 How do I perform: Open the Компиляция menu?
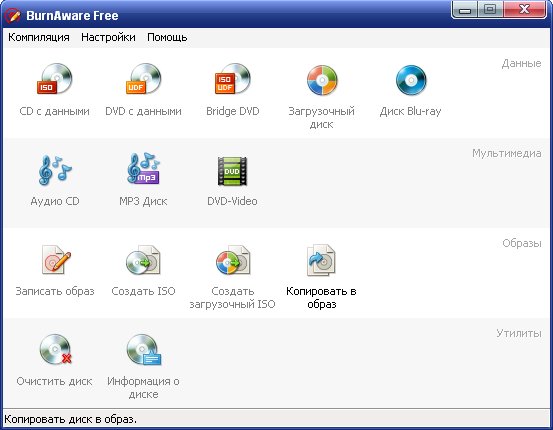point(39,37)
